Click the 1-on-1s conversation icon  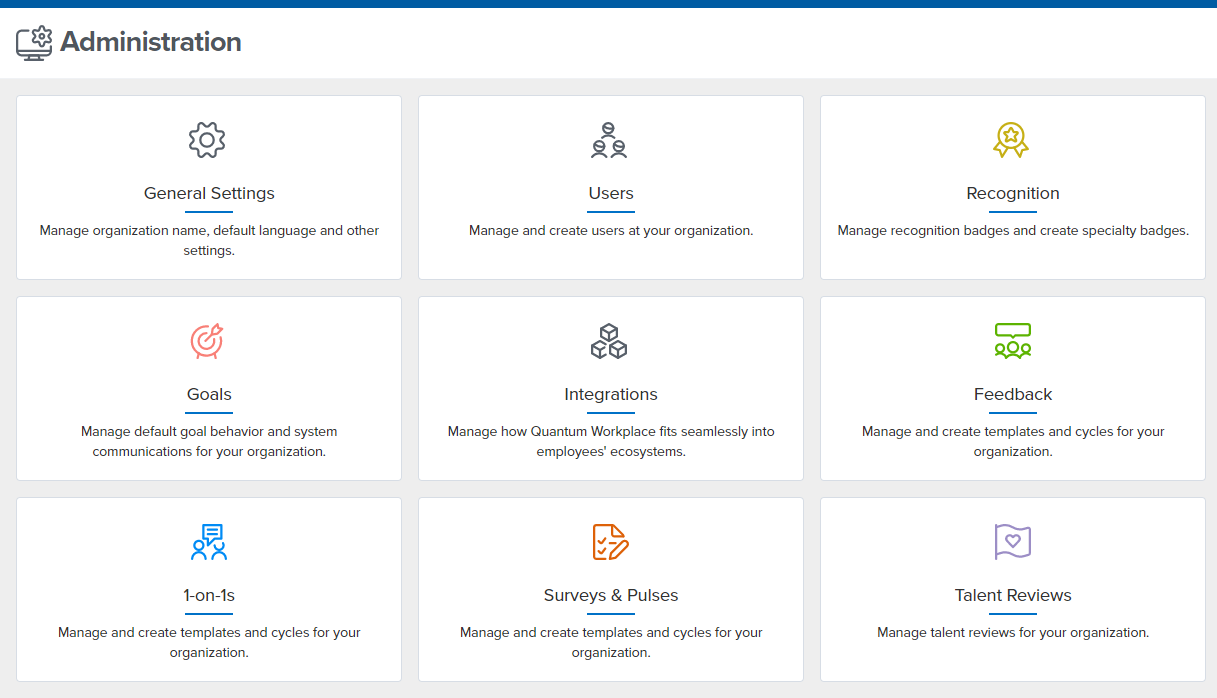coord(209,542)
